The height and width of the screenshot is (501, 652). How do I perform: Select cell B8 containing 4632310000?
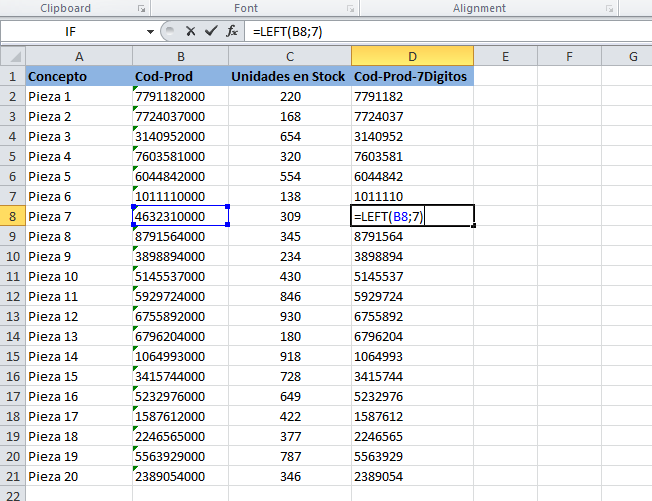(180, 216)
